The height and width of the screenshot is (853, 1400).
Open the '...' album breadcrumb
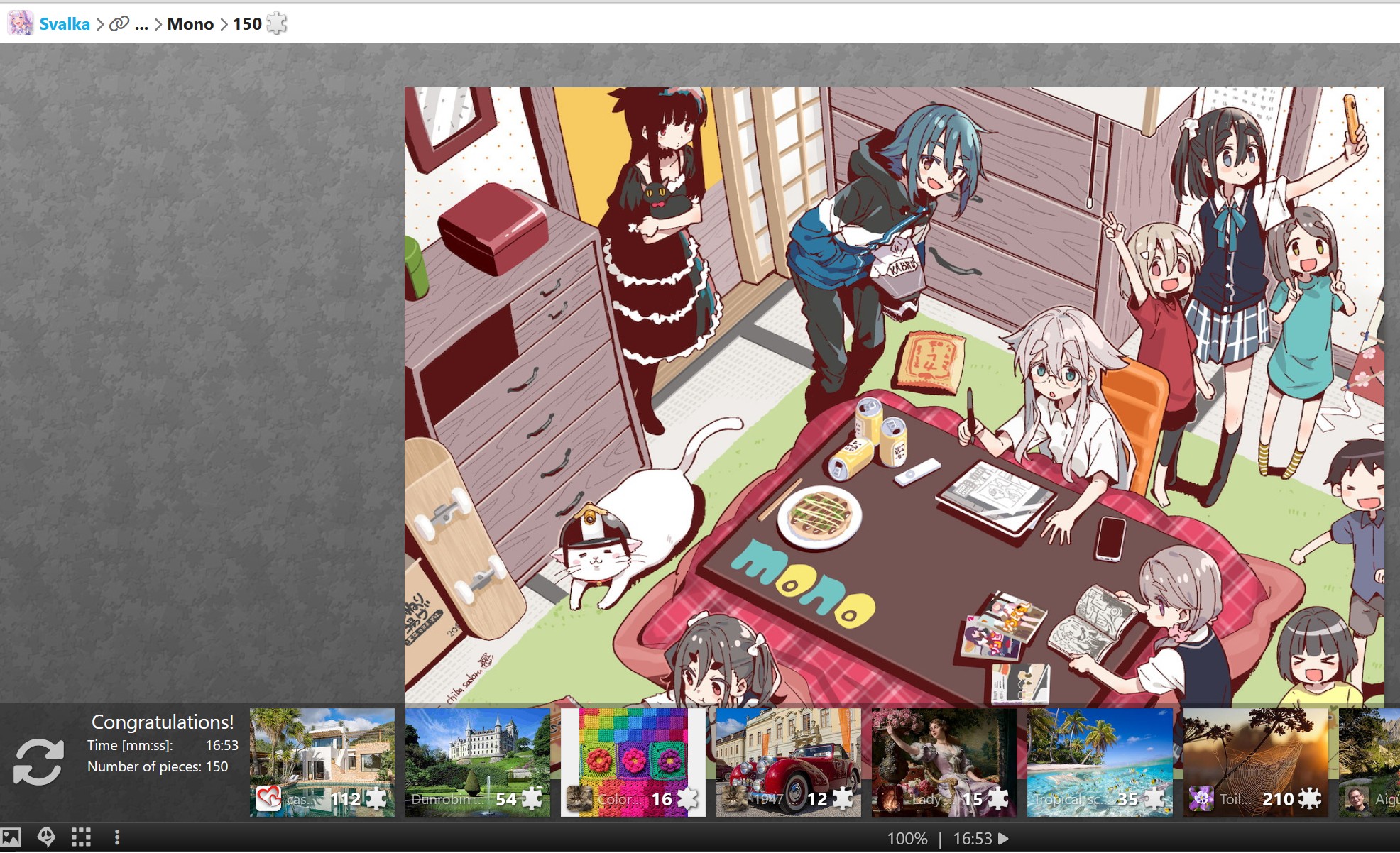(x=141, y=24)
